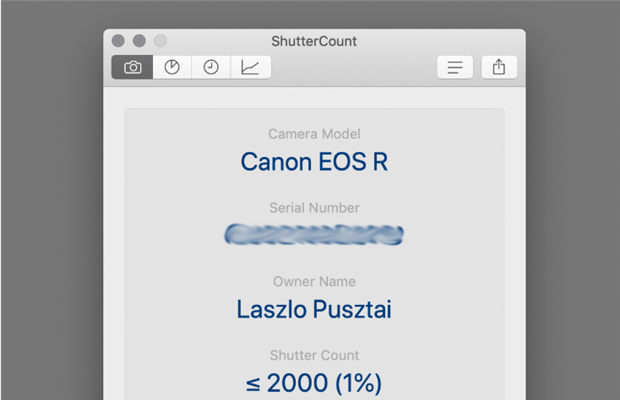620x400 pixels.
Task: Select the camera summary tab
Action: tap(132, 67)
